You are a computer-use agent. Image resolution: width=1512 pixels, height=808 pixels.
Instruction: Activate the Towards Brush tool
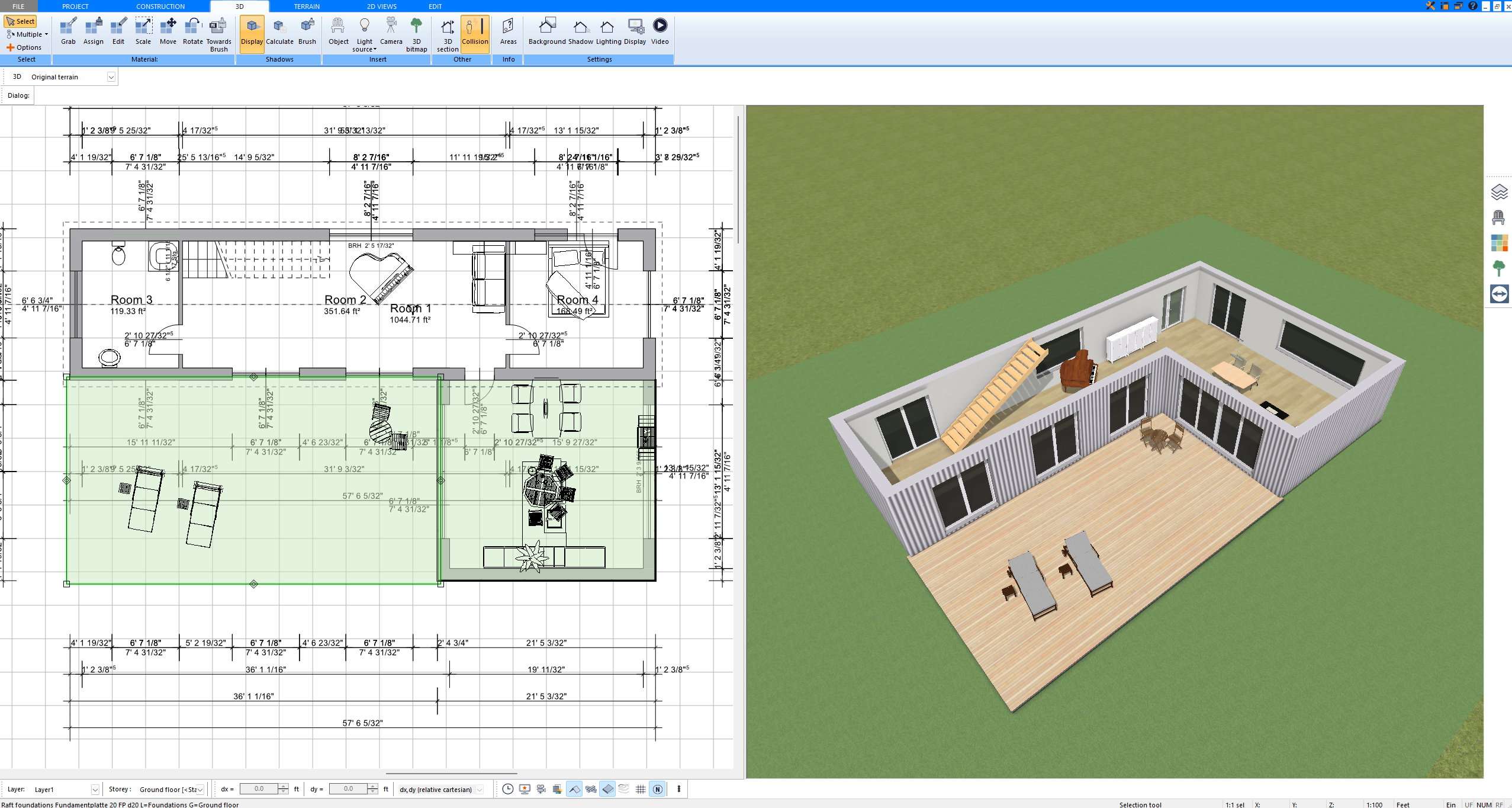pos(218,35)
